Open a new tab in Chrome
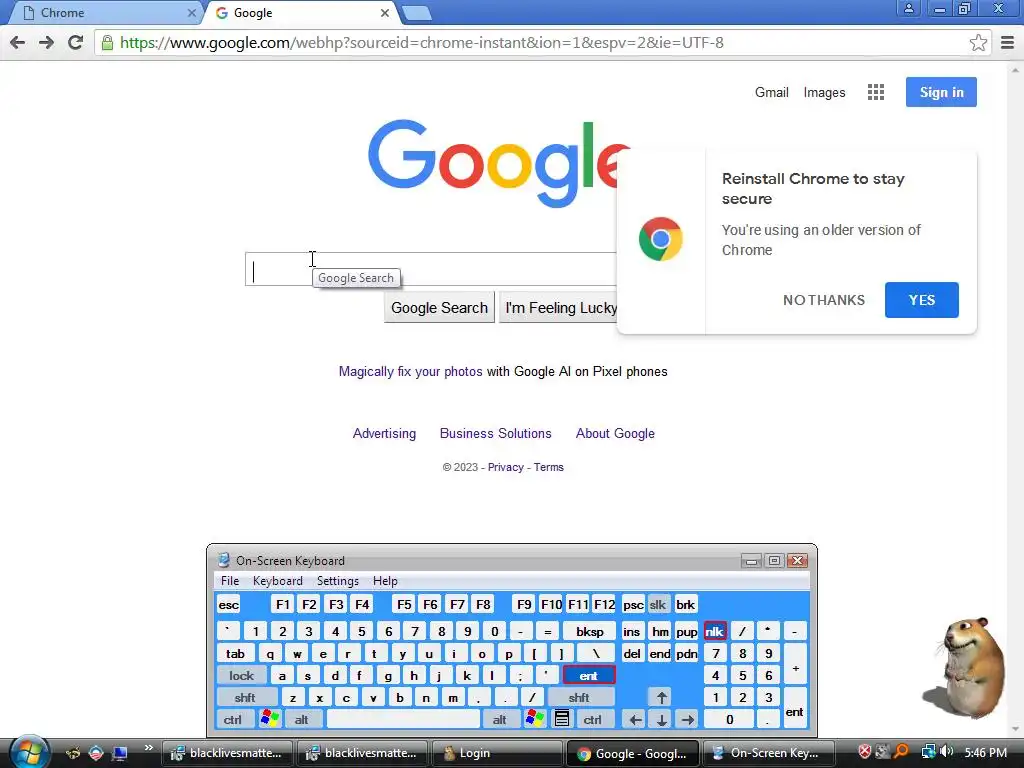Screen dimensions: 1024x768 click(416, 13)
